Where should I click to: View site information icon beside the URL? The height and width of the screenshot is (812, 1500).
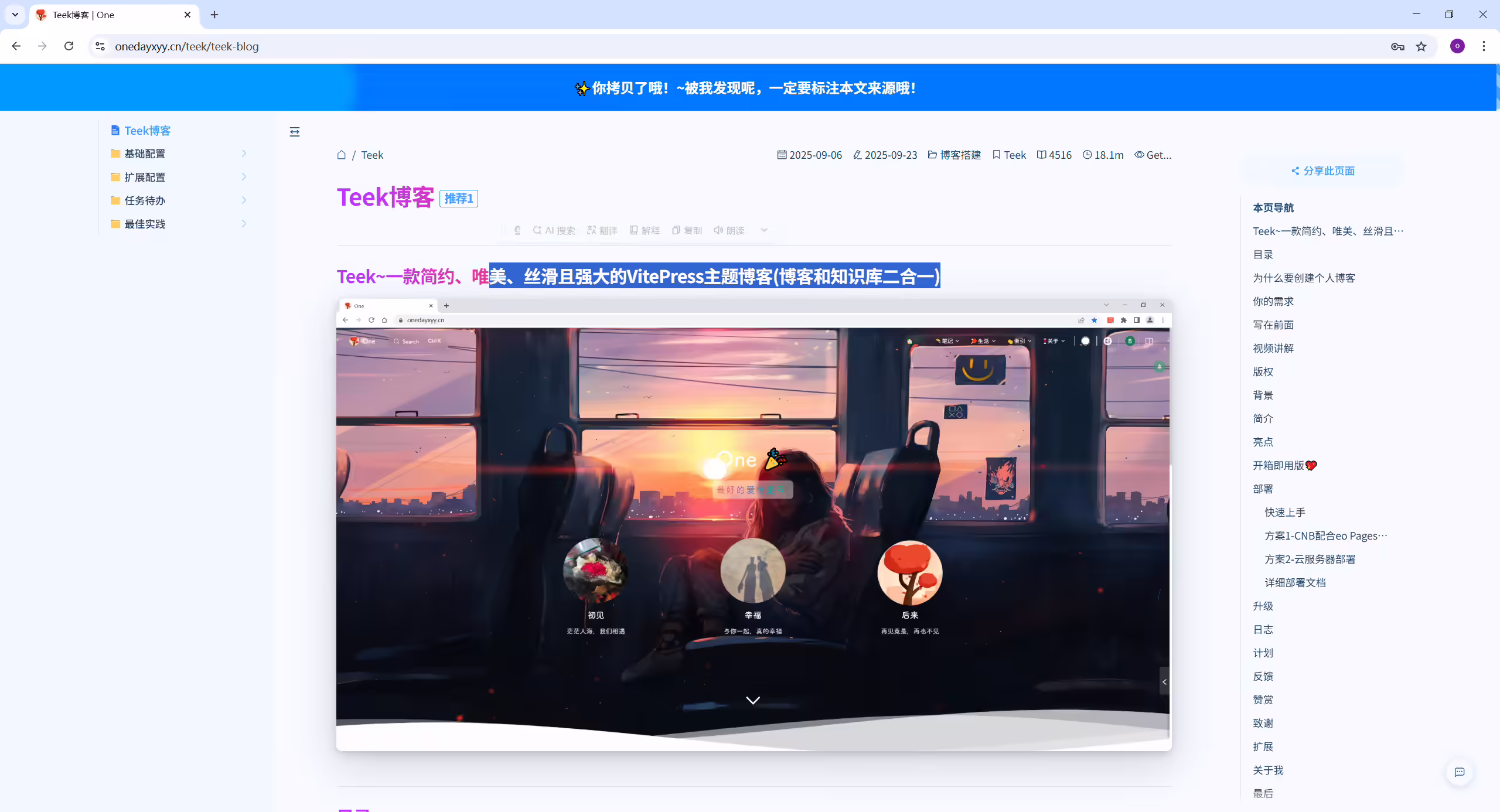[x=100, y=46]
